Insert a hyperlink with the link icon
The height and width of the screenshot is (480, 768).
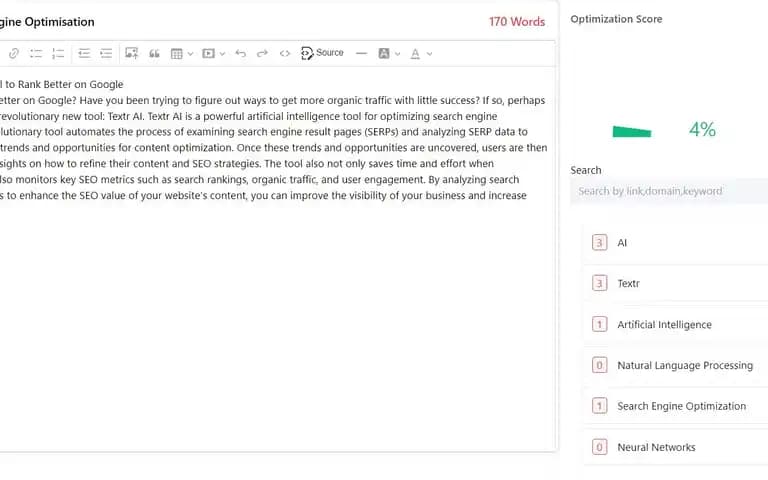click(x=14, y=53)
